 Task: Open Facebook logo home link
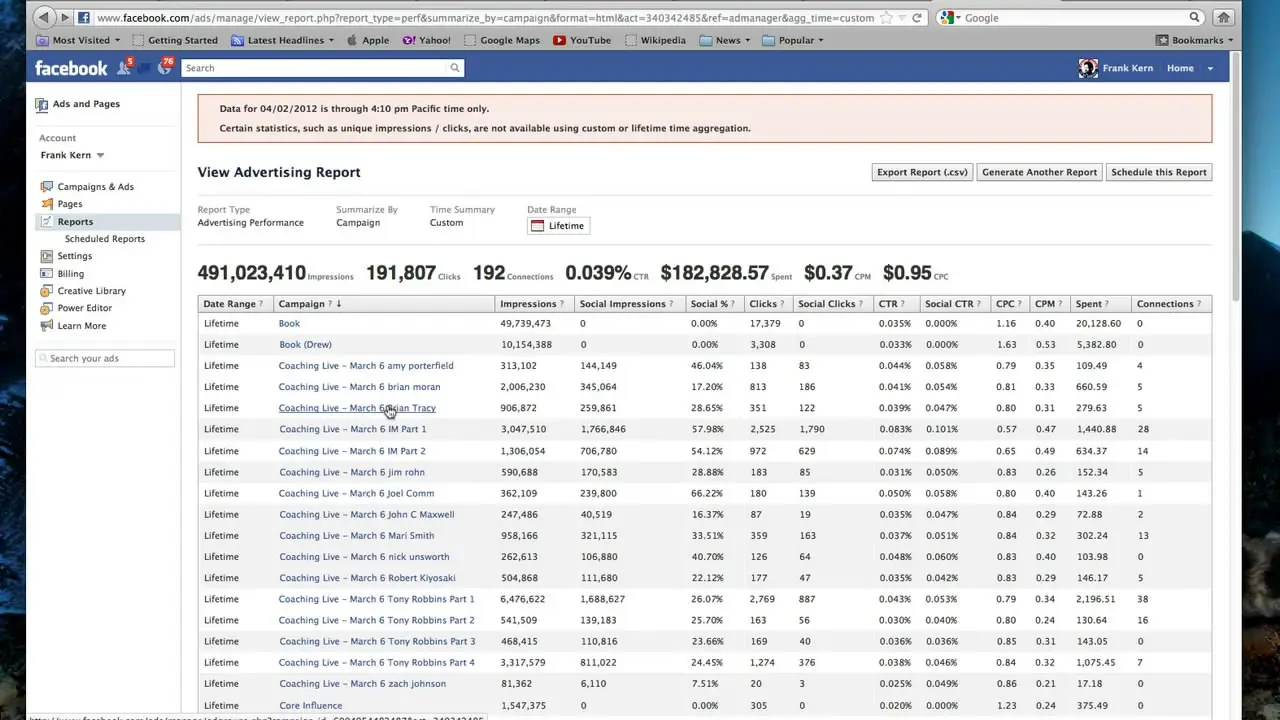pyautogui.click(x=71, y=68)
